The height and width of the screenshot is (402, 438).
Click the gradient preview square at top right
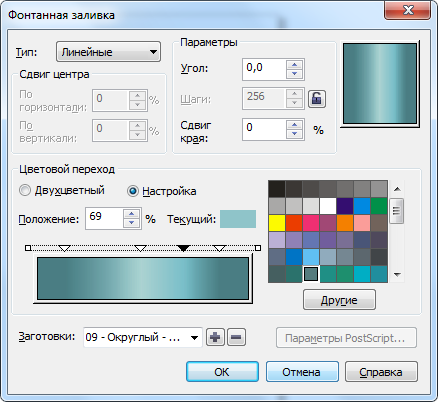[x=380, y=84]
